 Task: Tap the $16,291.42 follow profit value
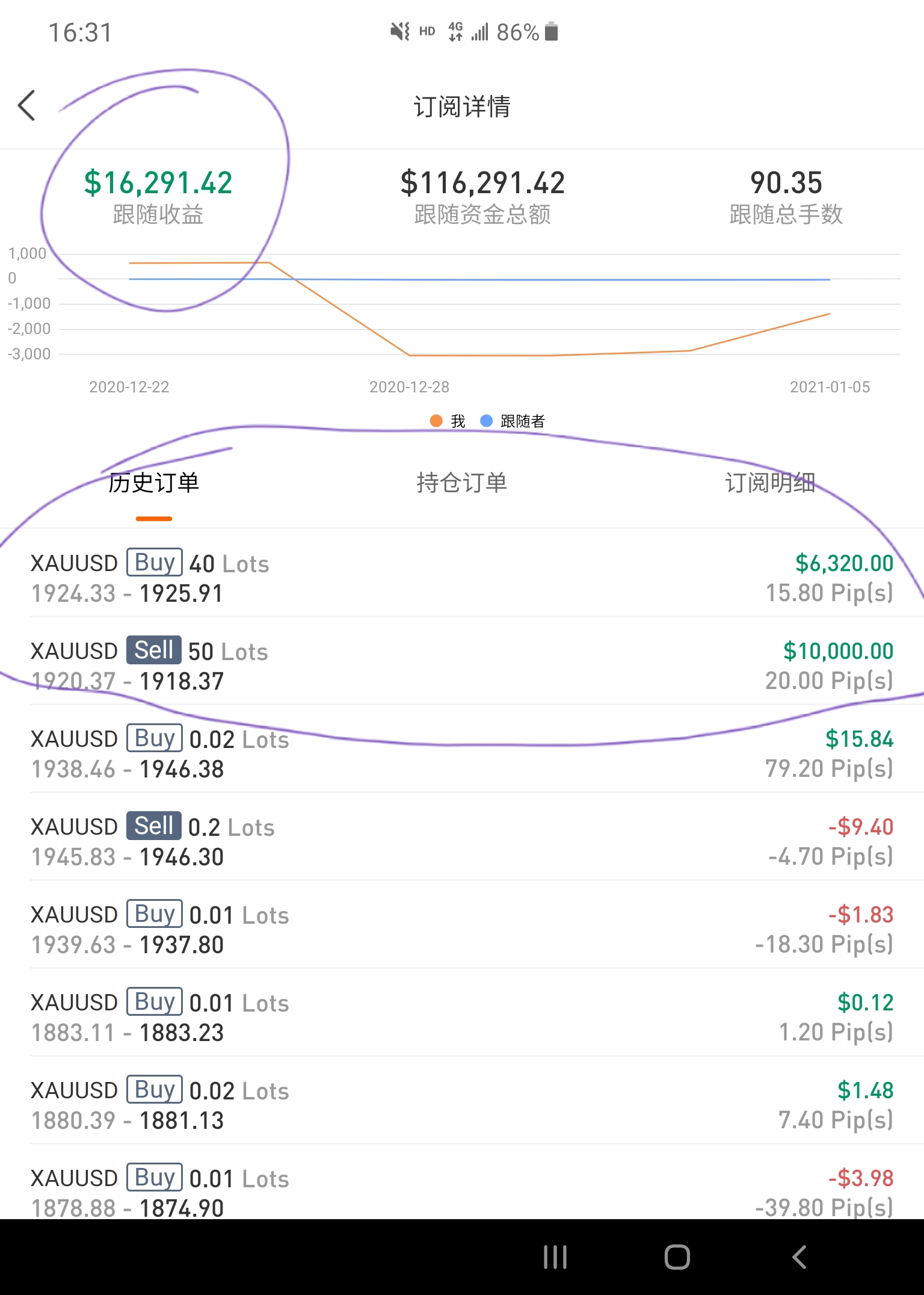(158, 182)
